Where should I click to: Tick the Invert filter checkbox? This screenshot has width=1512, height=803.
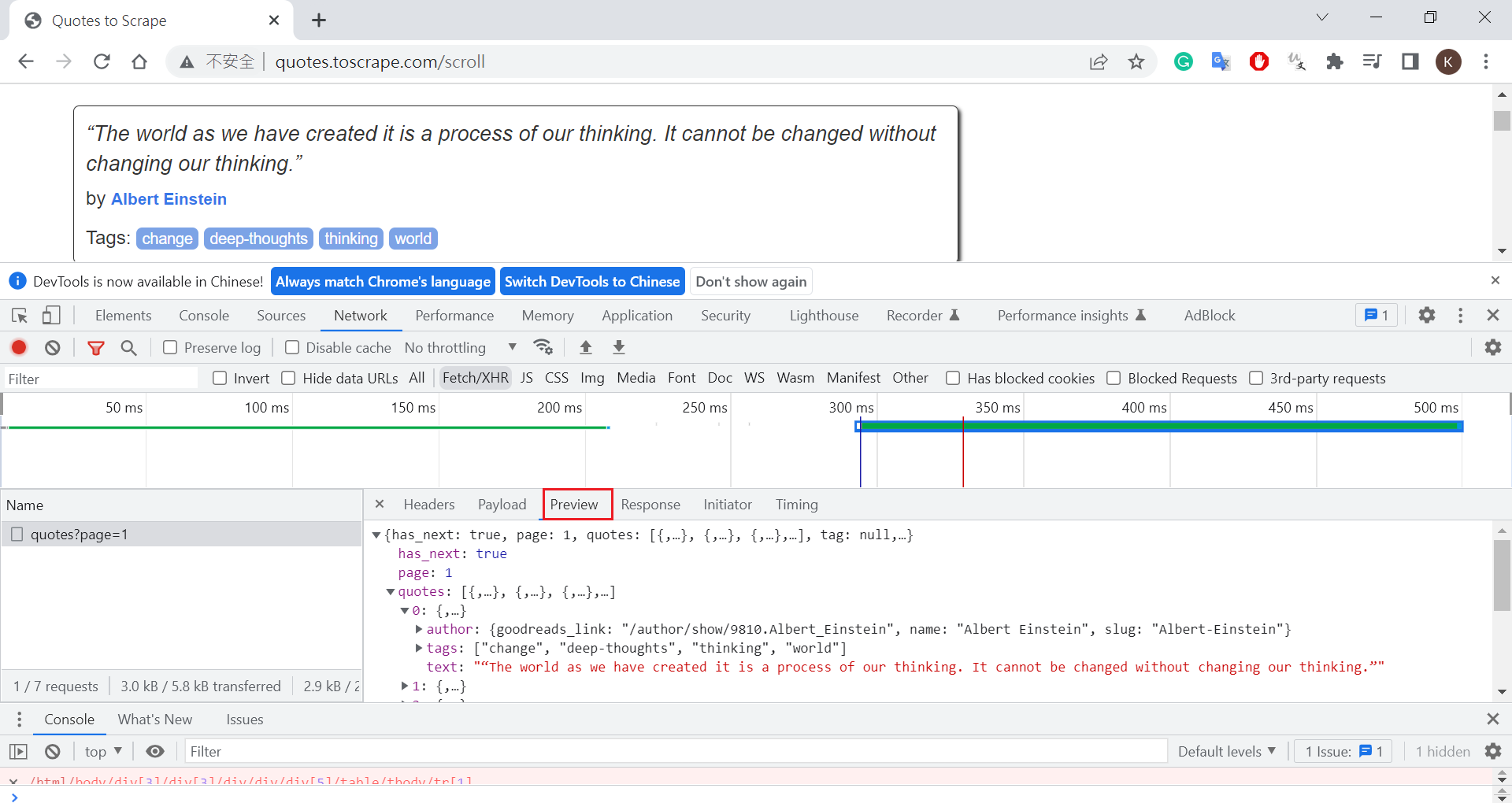pyautogui.click(x=220, y=379)
